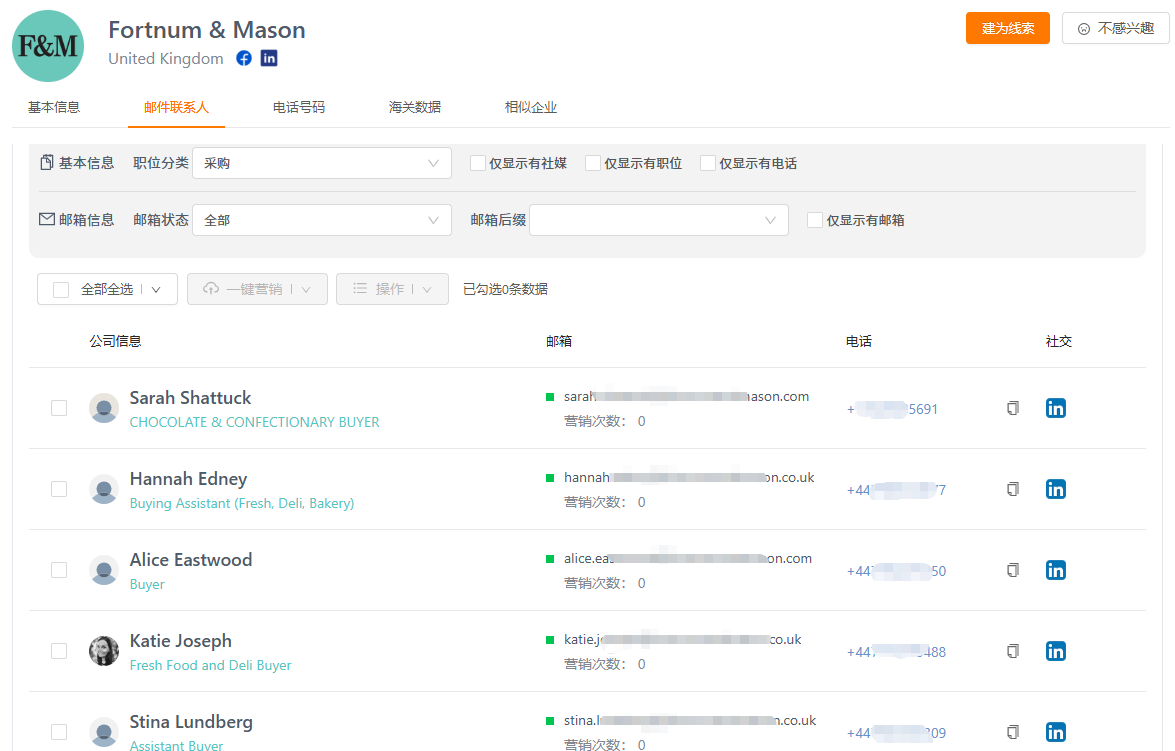Image resolution: width=1175 pixels, height=751 pixels.
Task: Click Sarah Shattuck's phone number ending 5691
Action: [x=892, y=409]
